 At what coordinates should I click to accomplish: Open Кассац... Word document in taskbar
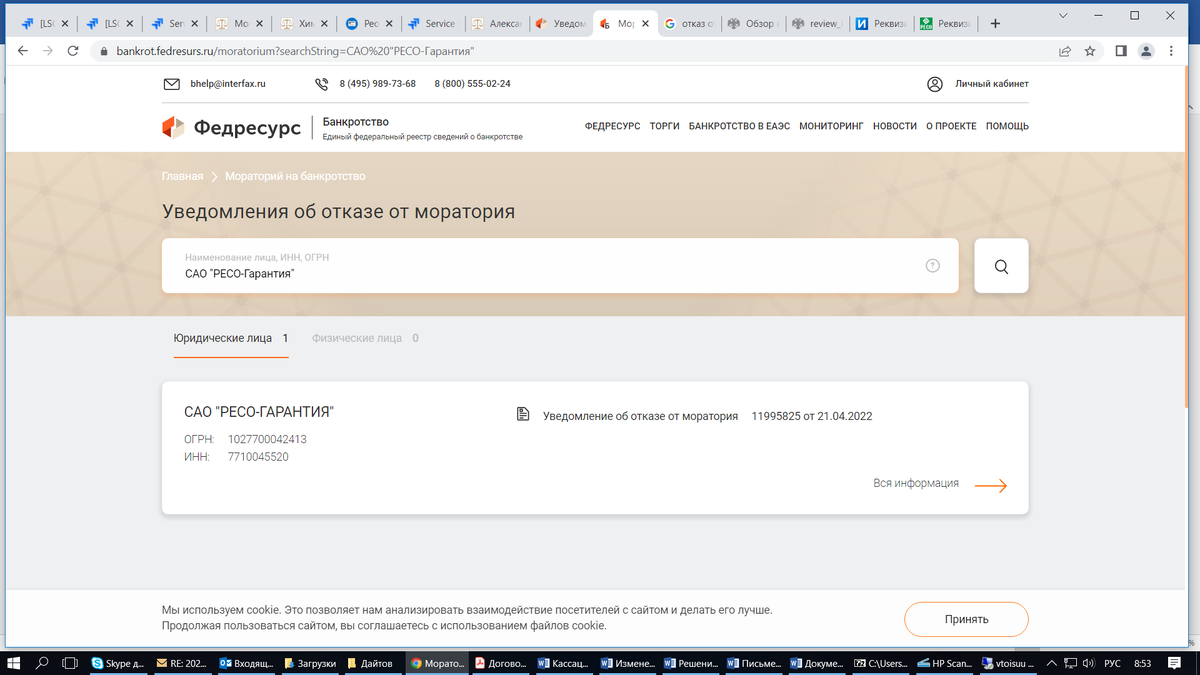565,662
